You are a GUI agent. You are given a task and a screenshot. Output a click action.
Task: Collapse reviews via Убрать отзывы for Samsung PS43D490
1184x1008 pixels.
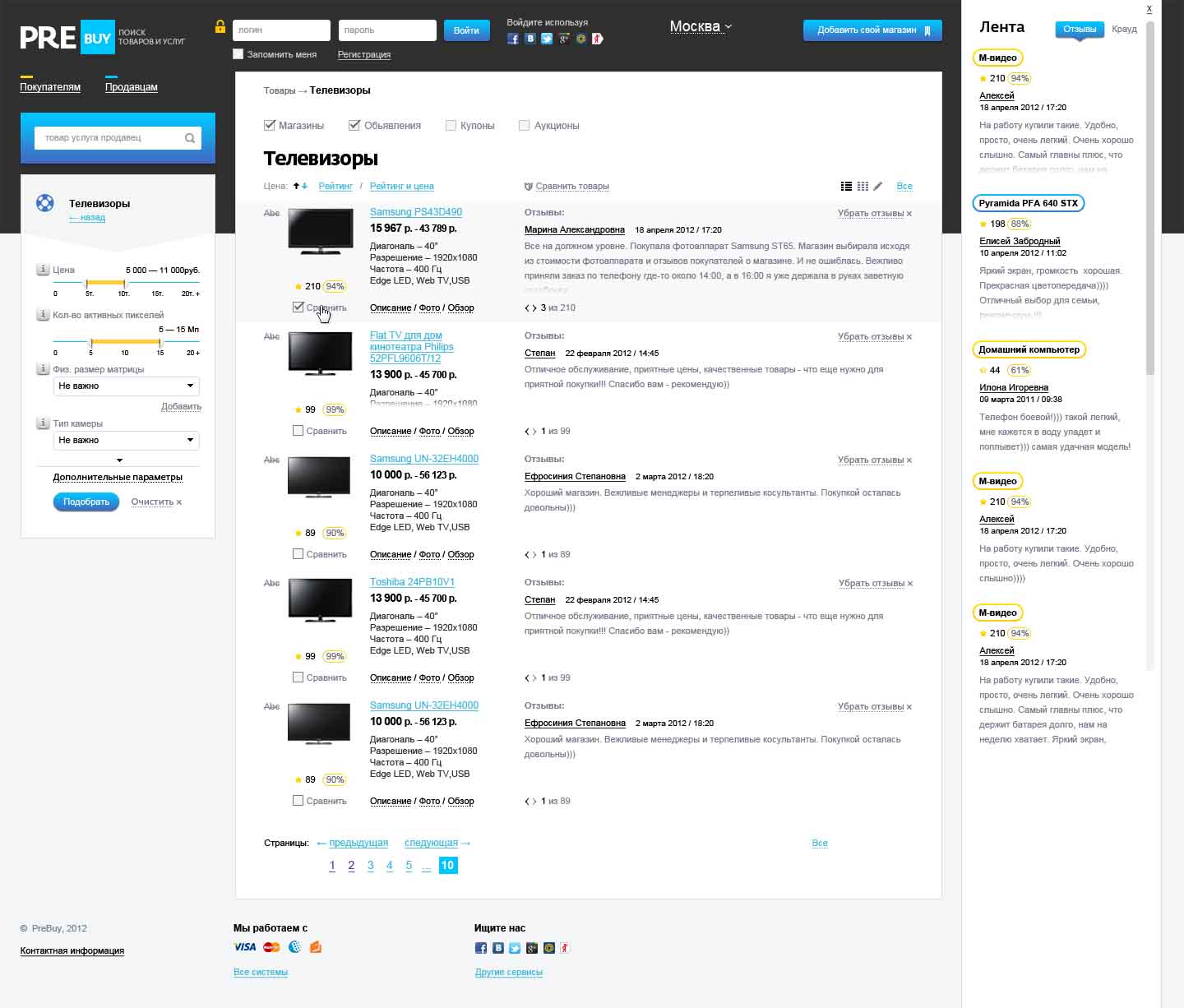coord(875,213)
